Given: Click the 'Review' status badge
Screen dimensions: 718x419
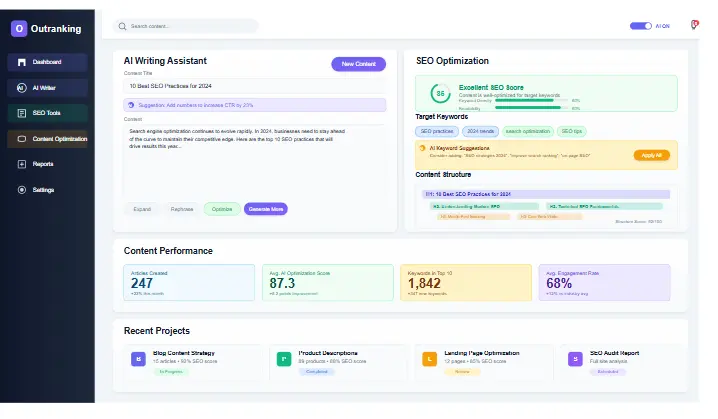Looking at the screenshot, I should [462, 372].
